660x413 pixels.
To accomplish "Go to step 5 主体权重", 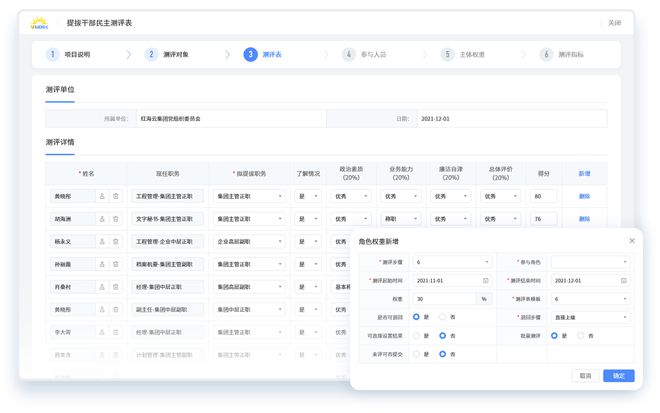I will (463, 54).
